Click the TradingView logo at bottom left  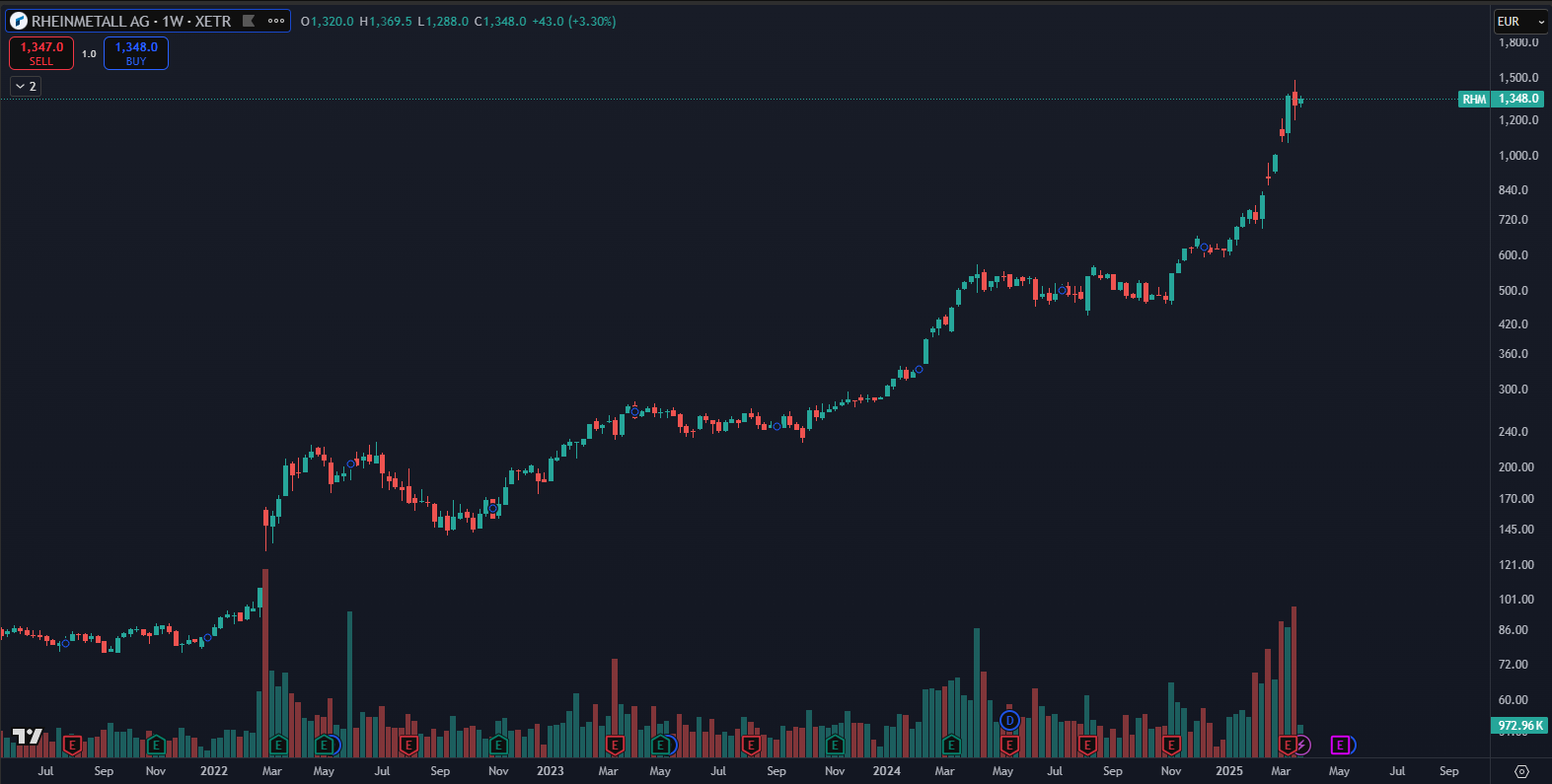click(27, 737)
